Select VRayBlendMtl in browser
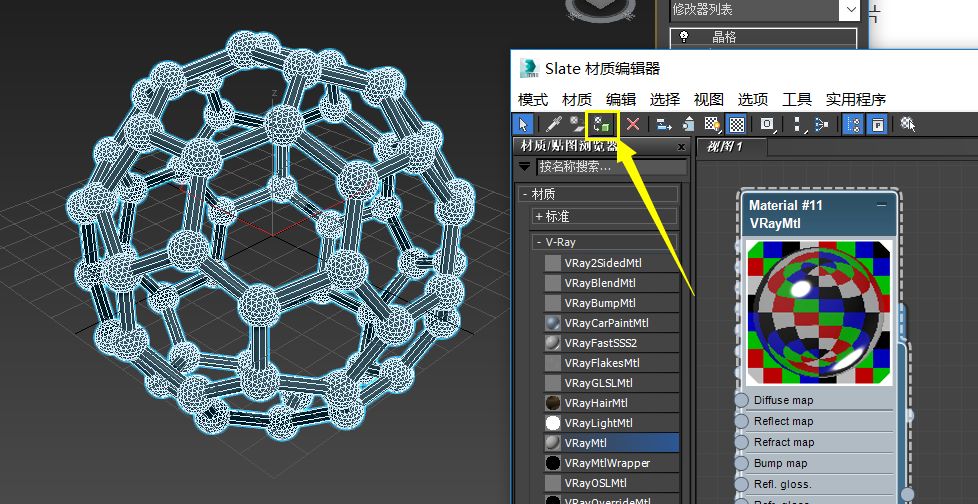This screenshot has width=978, height=504. (611, 283)
